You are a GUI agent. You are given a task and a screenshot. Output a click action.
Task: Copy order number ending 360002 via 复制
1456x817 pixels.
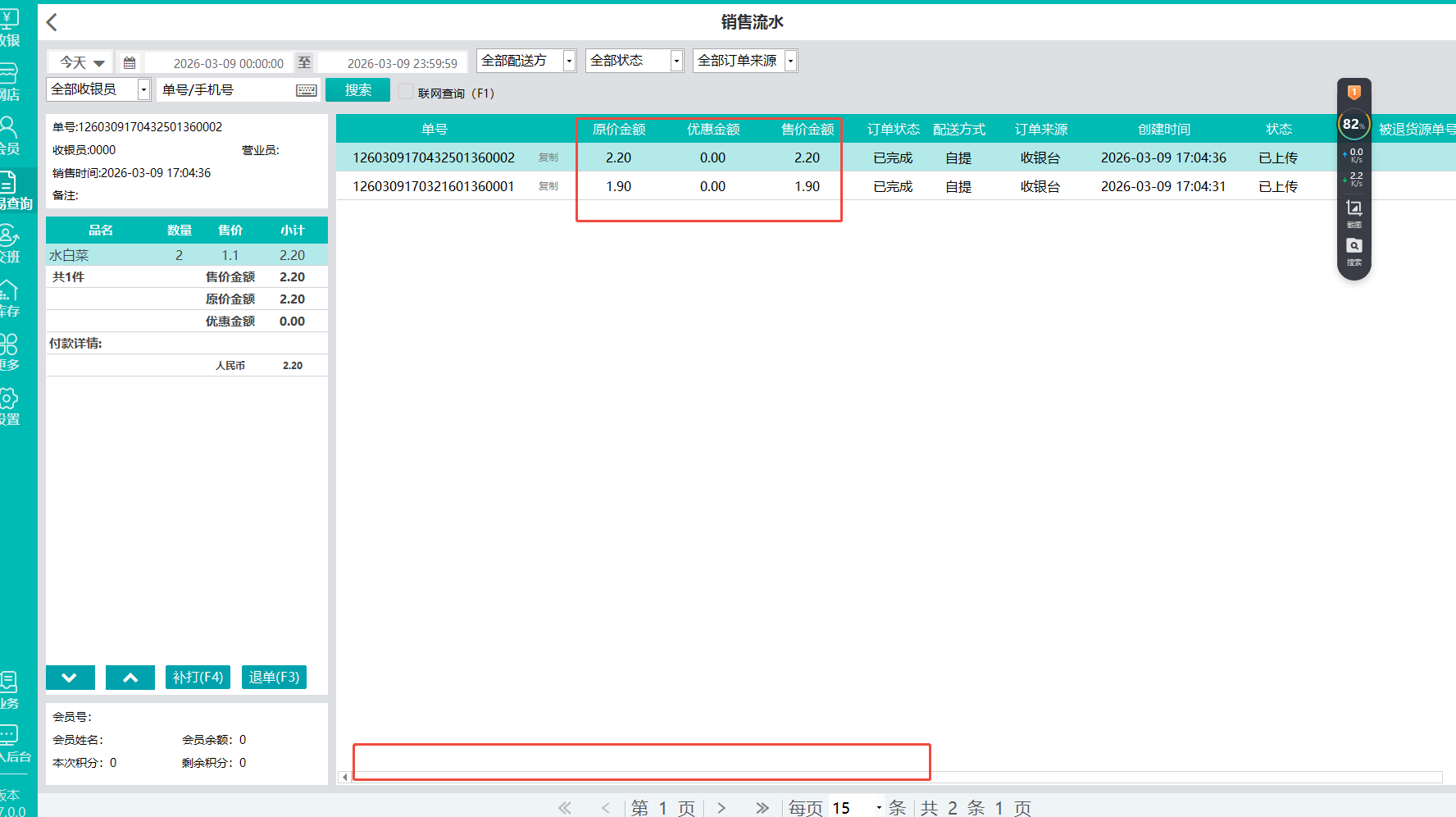coord(548,157)
